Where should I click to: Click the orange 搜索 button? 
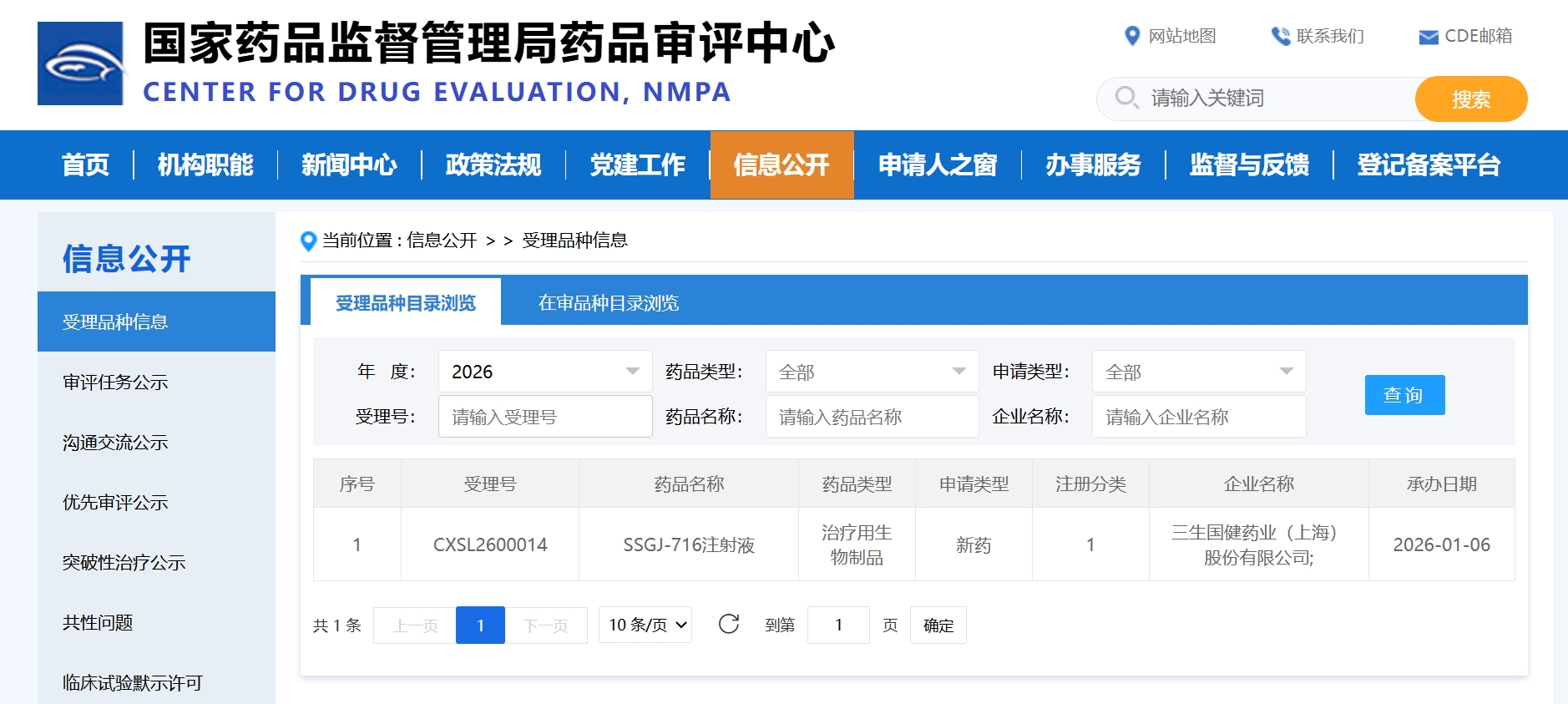point(1471,99)
